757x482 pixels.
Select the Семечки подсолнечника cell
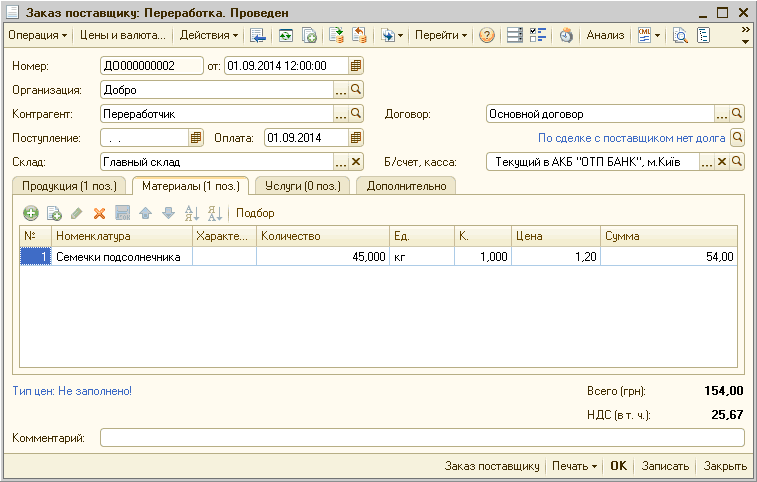[122, 257]
